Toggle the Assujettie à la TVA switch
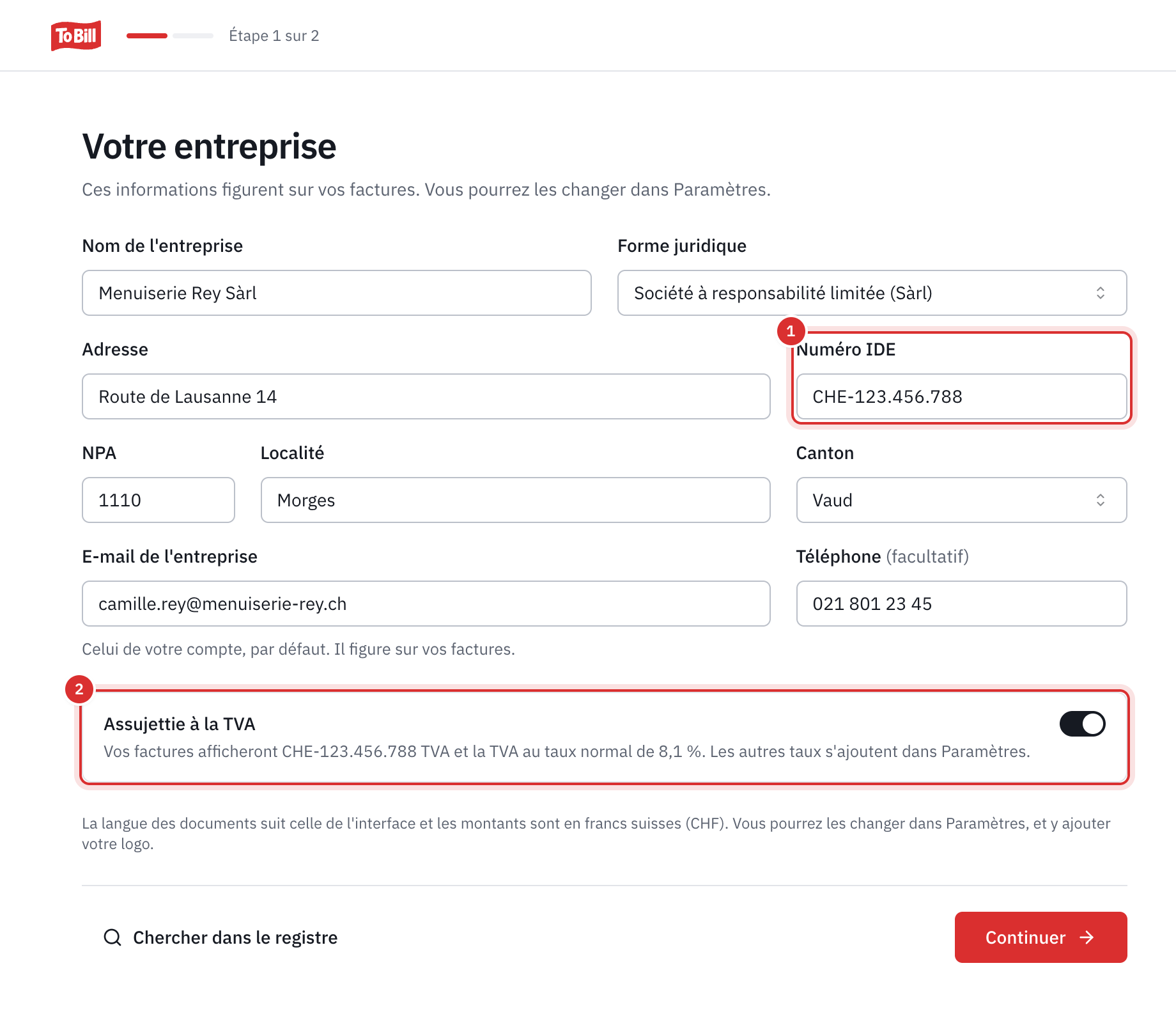The image size is (1176, 1023). click(x=1083, y=724)
